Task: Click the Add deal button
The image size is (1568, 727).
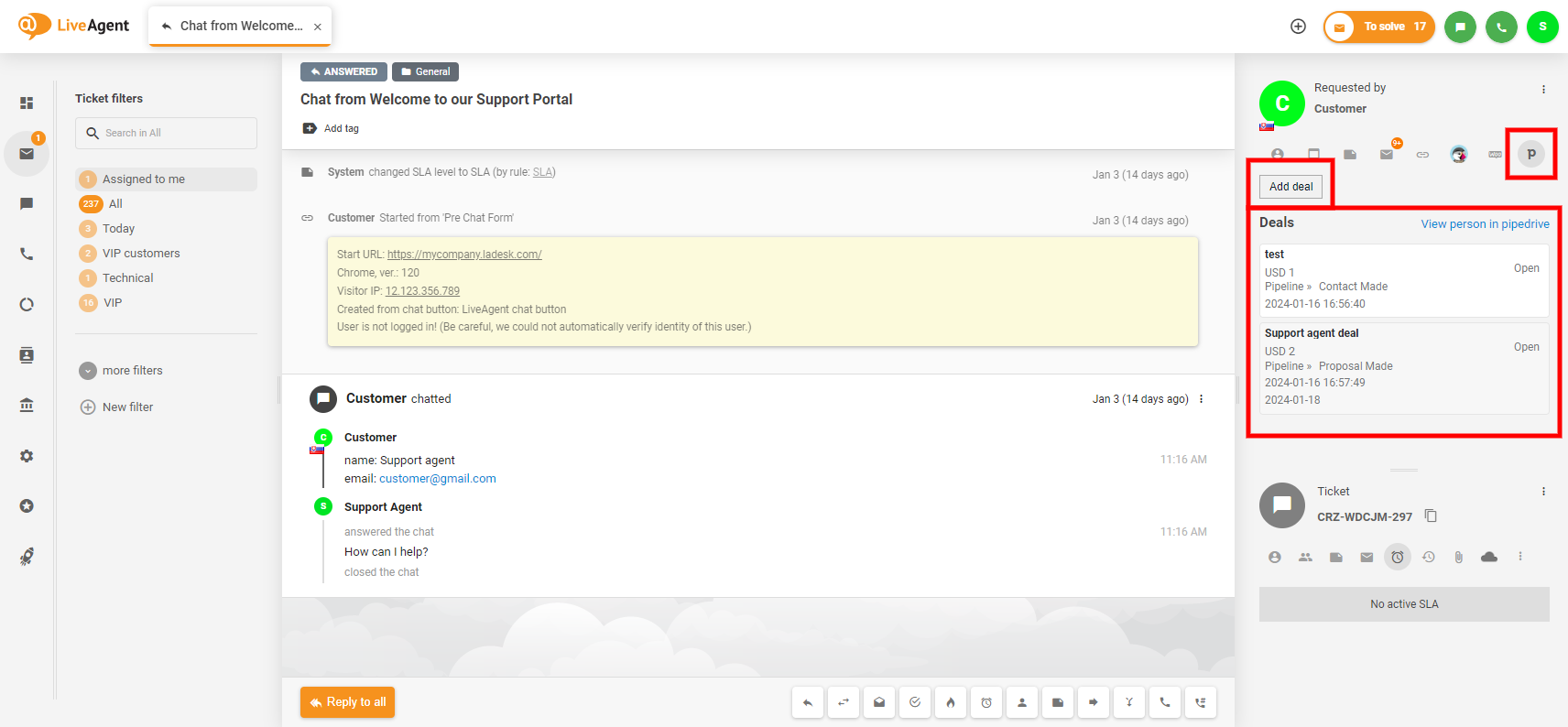Action: pos(1290,187)
